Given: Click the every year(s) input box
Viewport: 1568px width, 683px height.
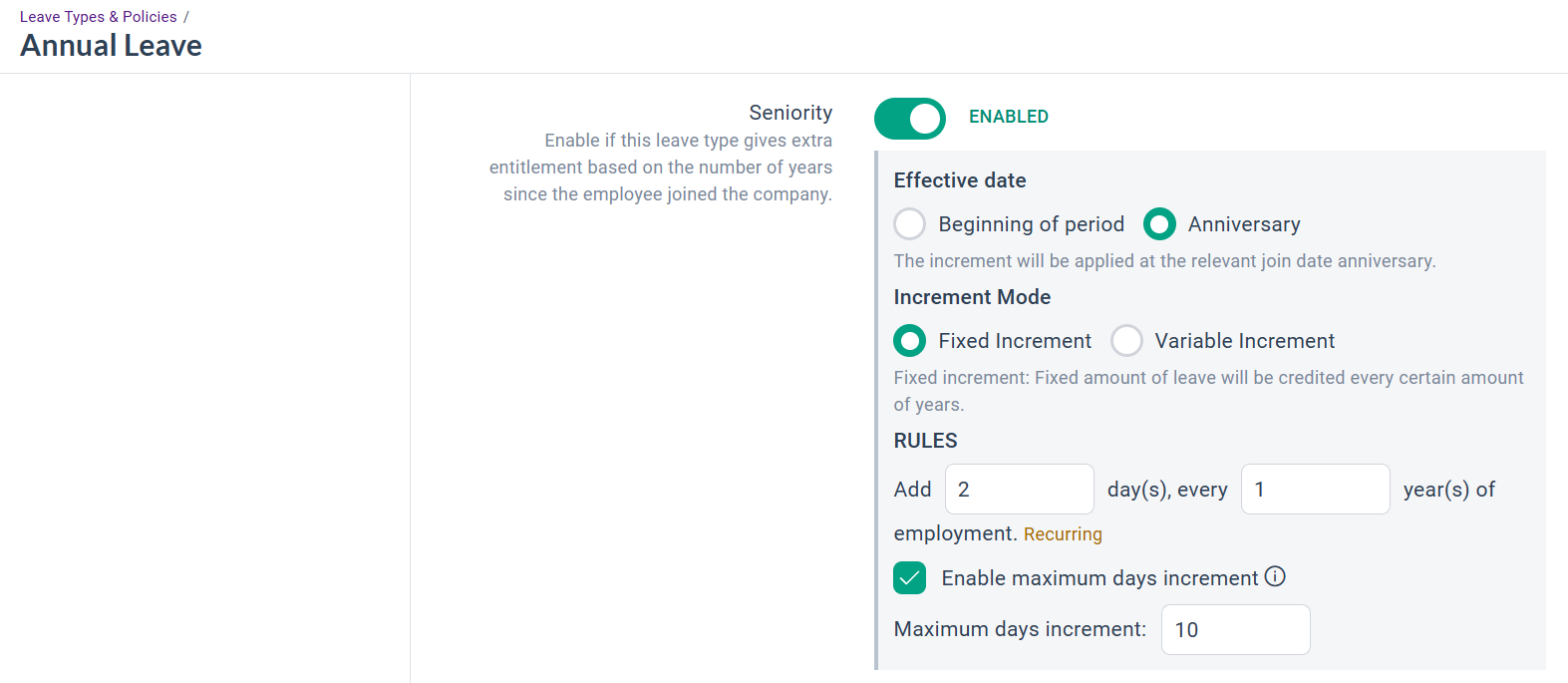Looking at the screenshot, I should [x=1314, y=490].
